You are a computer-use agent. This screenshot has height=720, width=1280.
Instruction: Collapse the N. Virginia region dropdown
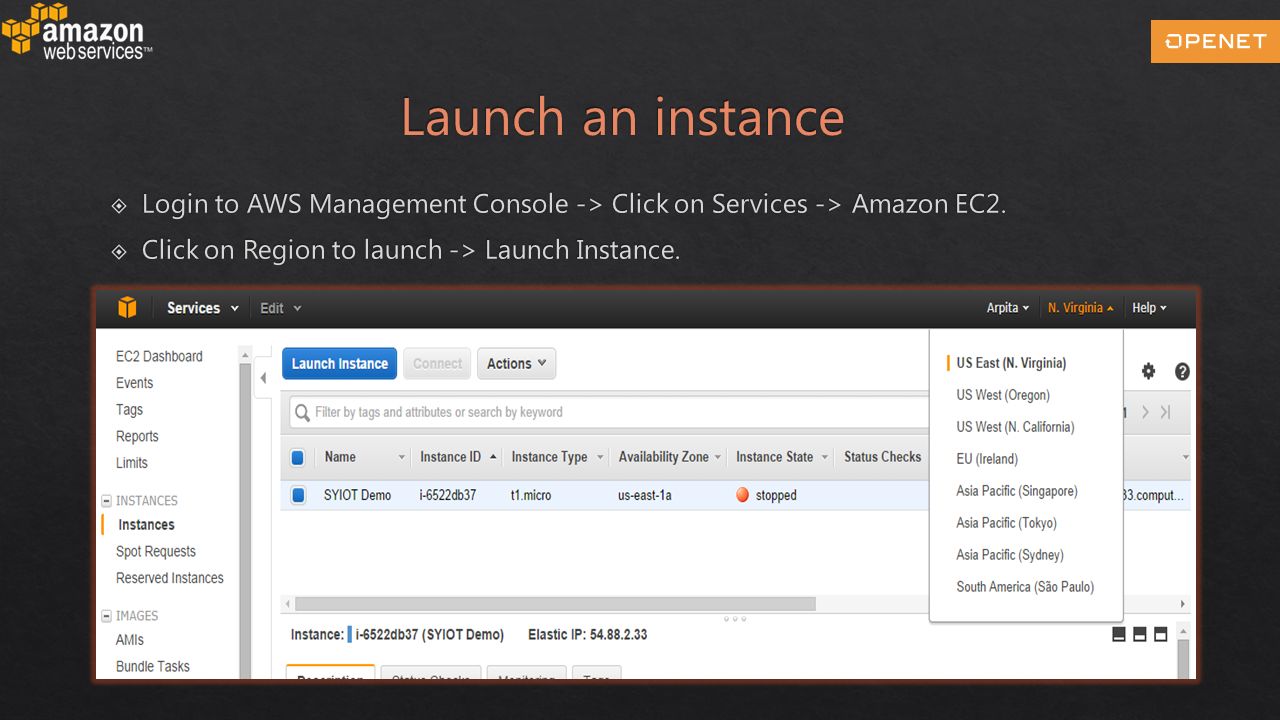click(1080, 308)
